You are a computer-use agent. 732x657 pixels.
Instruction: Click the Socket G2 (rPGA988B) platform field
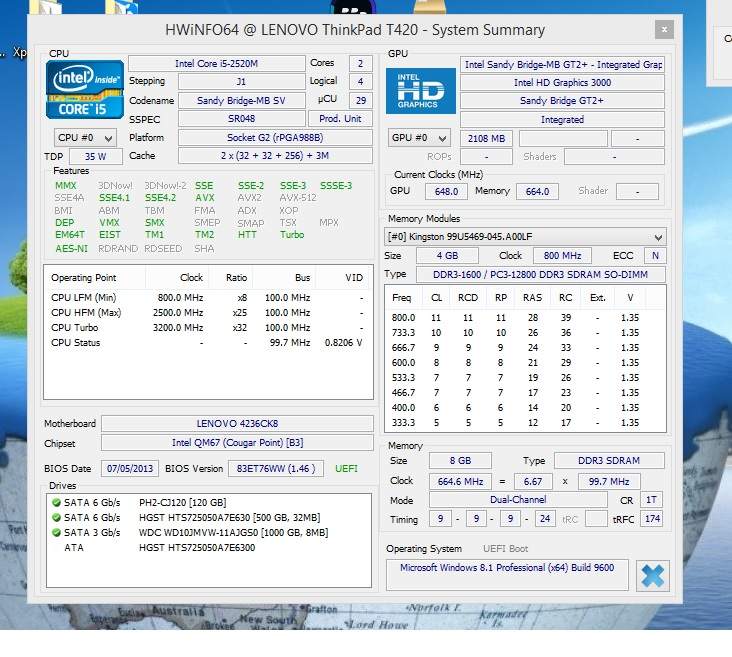coord(275,137)
